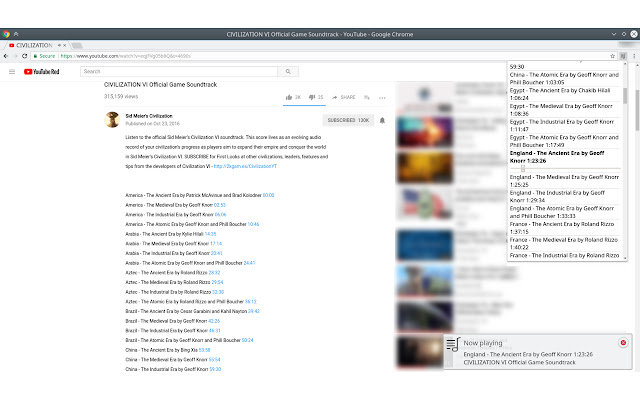Select popup track France Ancient Era 1:37:15
The width and height of the screenshot is (640, 400).
click(564, 228)
